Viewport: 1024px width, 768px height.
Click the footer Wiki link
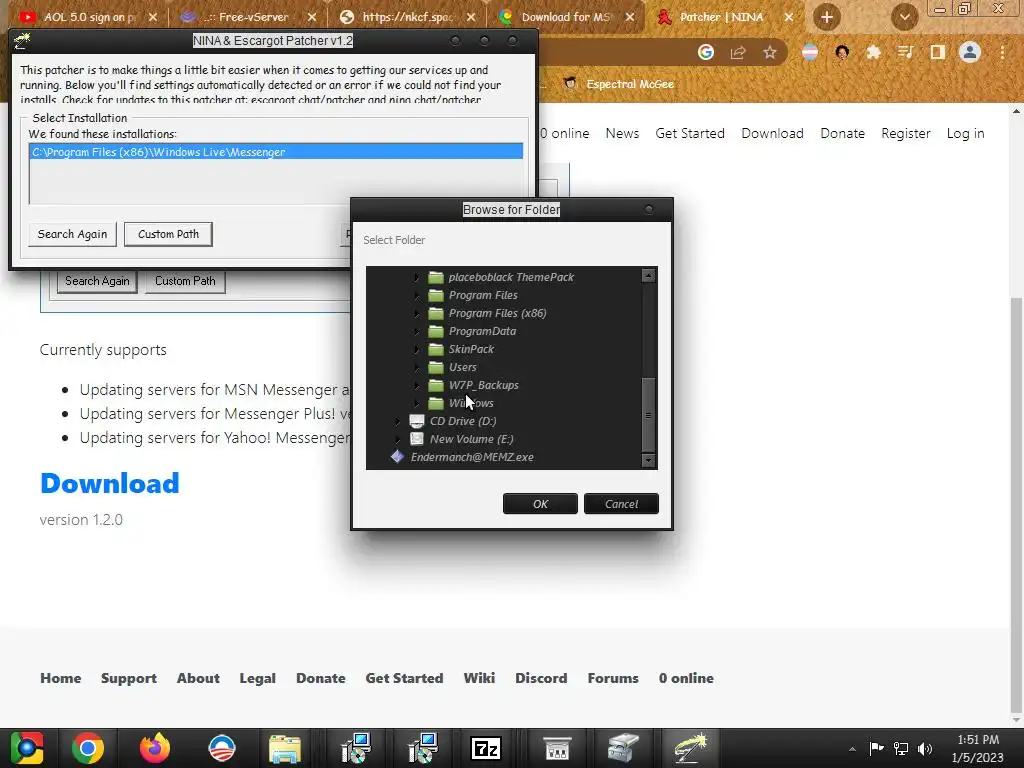pos(479,678)
